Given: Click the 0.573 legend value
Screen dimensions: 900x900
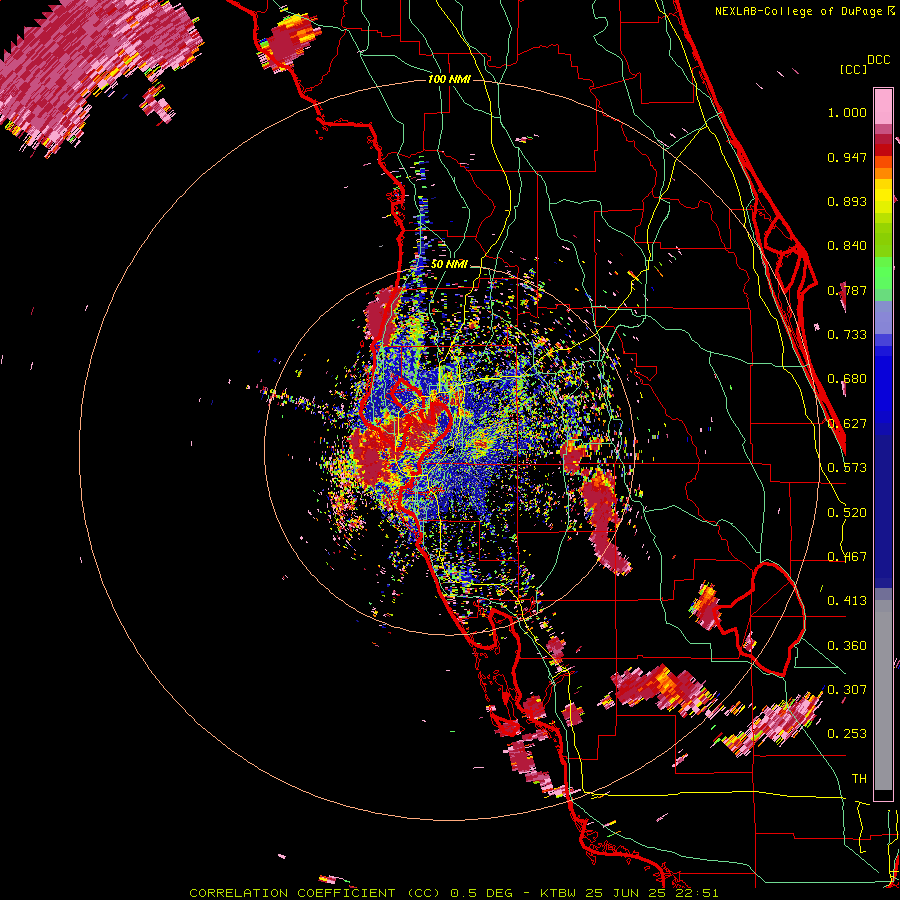Looking at the screenshot, I should (847, 468).
